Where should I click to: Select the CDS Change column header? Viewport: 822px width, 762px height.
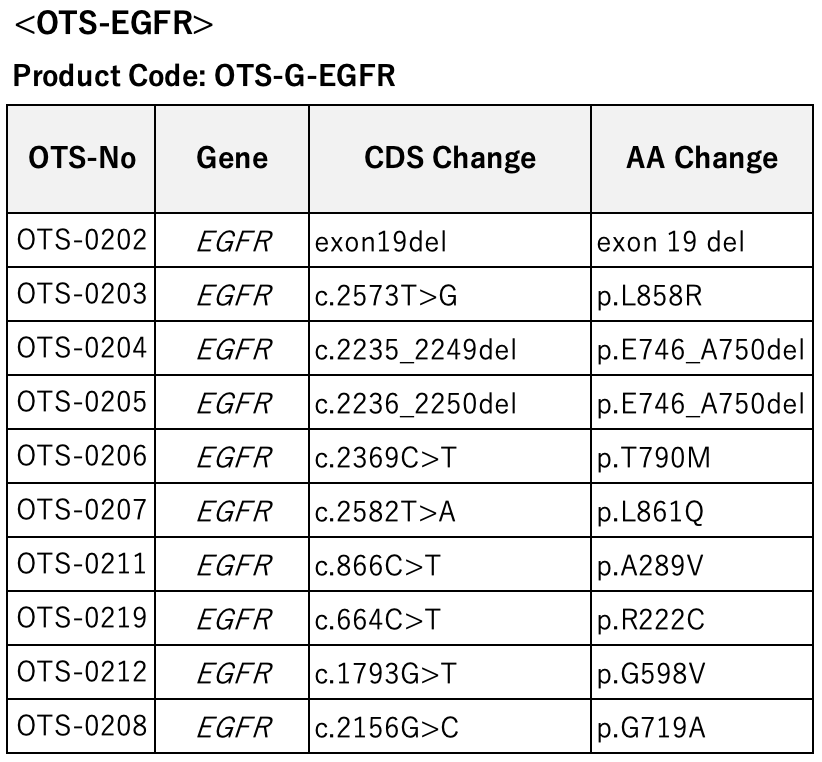pyautogui.click(x=450, y=158)
